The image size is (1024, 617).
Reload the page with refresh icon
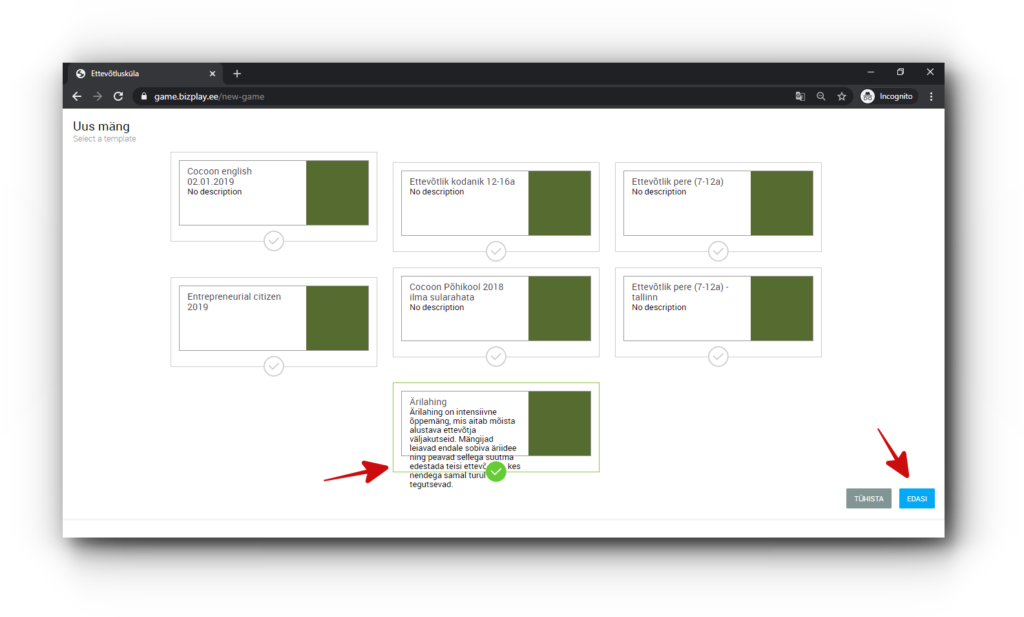[x=118, y=96]
